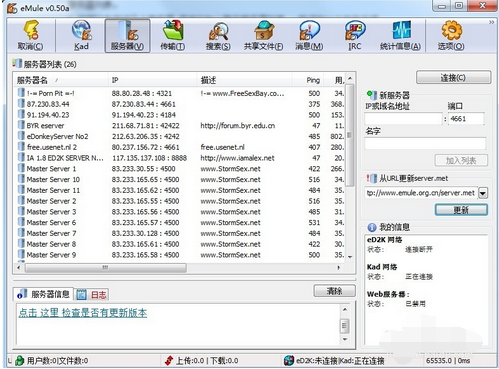499x369 pixels.
Task: Switch to the Log (日志) tab
Action: click(x=91, y=294)
